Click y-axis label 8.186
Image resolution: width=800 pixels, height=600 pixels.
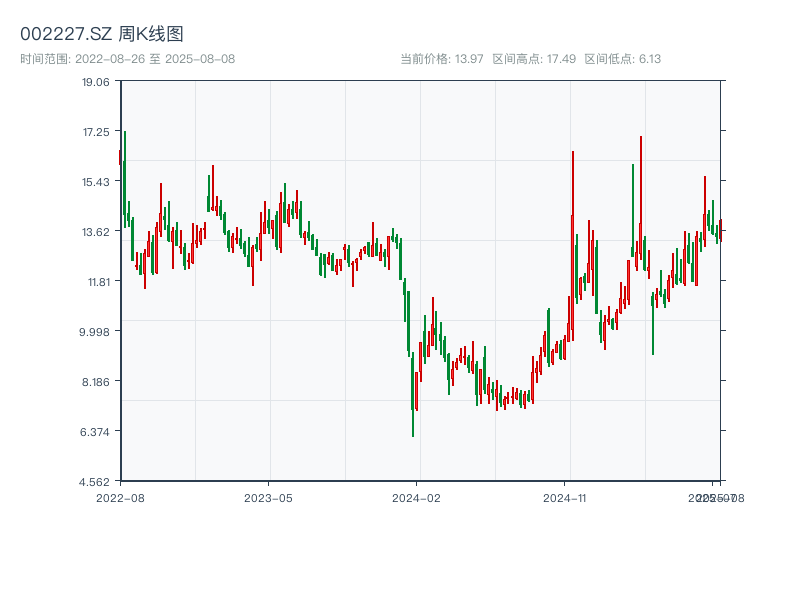95,382
